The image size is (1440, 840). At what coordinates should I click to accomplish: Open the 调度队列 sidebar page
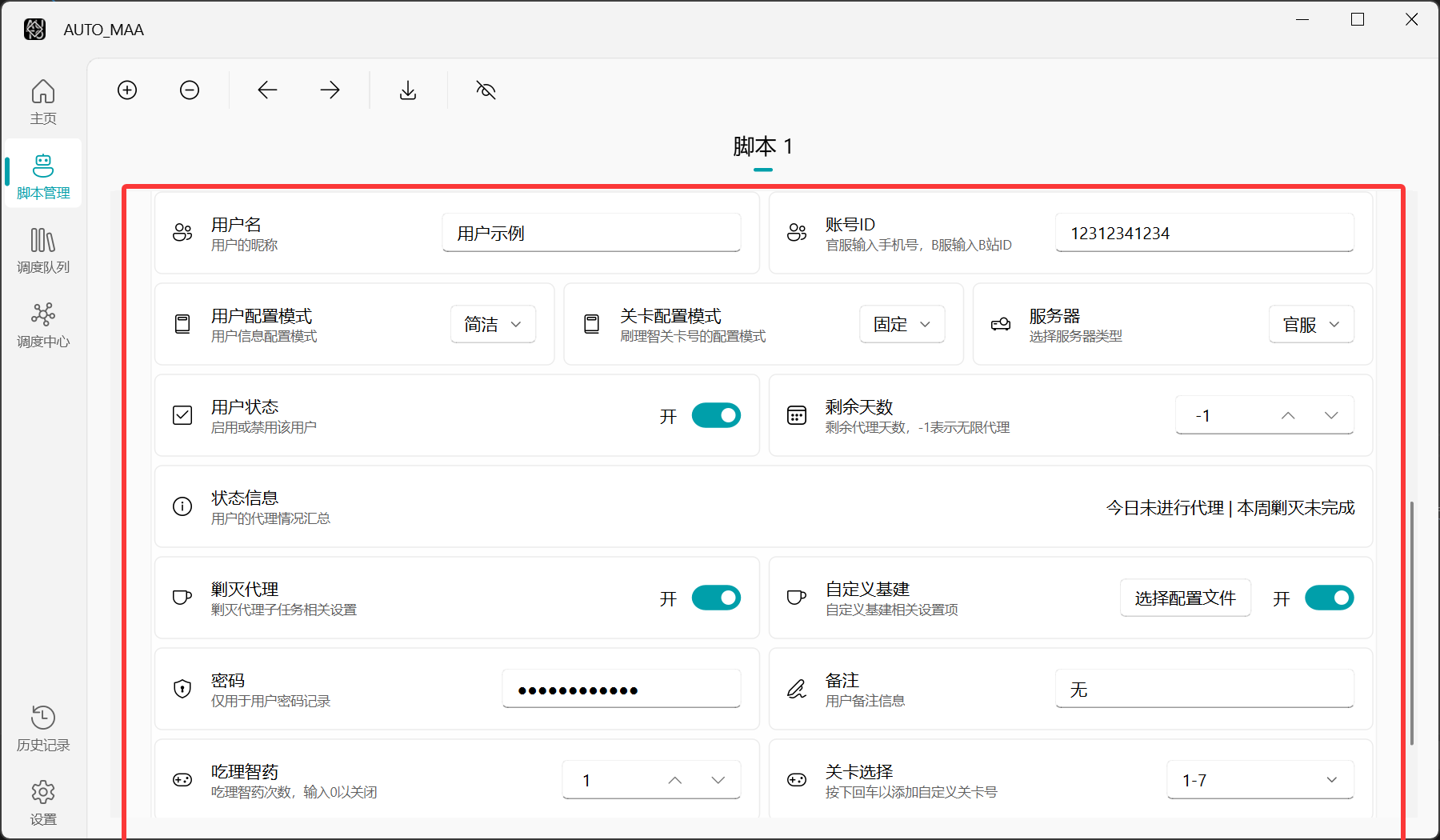click(x=43, y=250)
